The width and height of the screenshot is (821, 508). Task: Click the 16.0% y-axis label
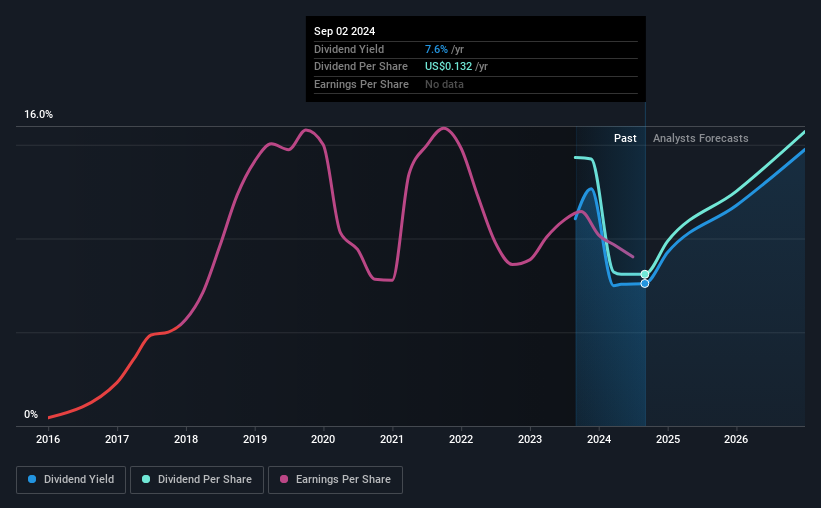(x=38, y=114)
